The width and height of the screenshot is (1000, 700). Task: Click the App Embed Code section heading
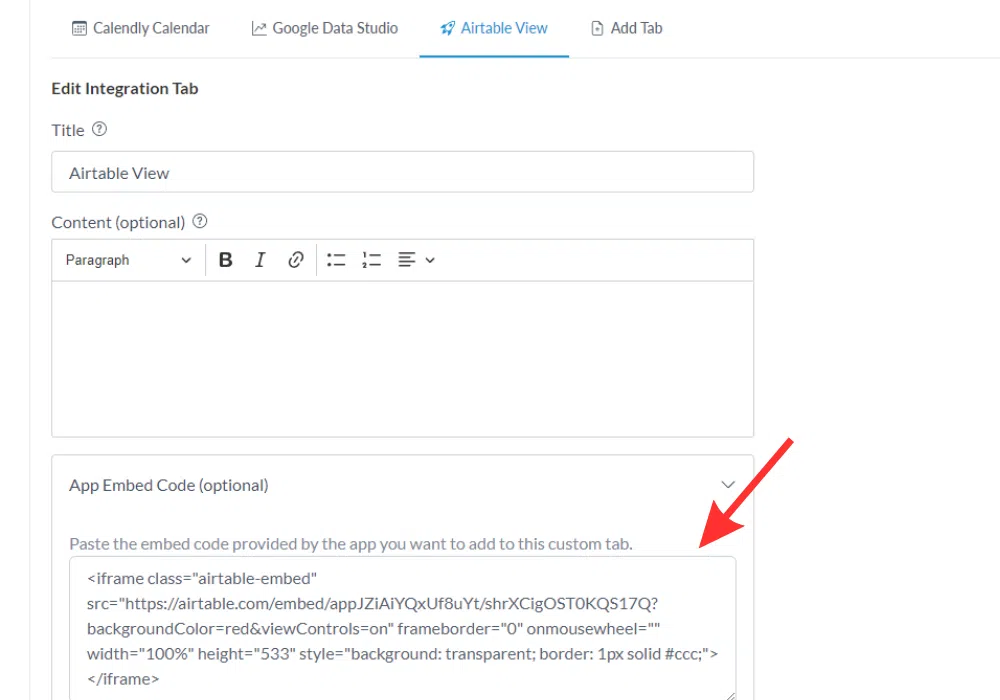pos(168,485)
